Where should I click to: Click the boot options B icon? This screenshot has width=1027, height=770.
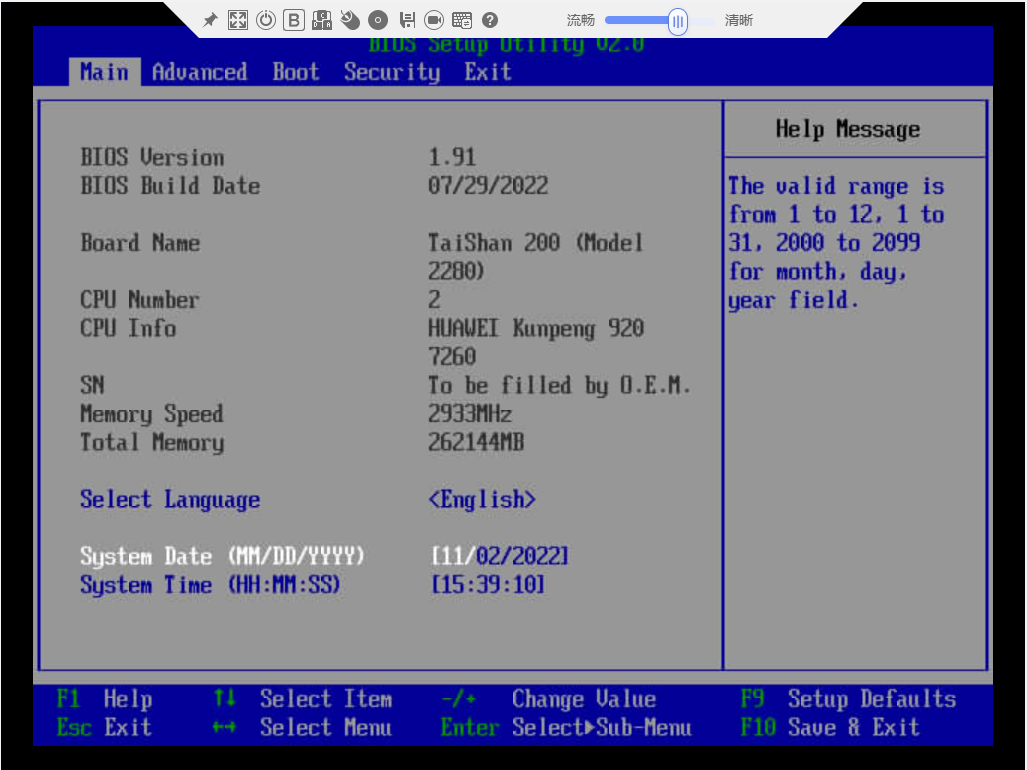click(x=294, y=20)
